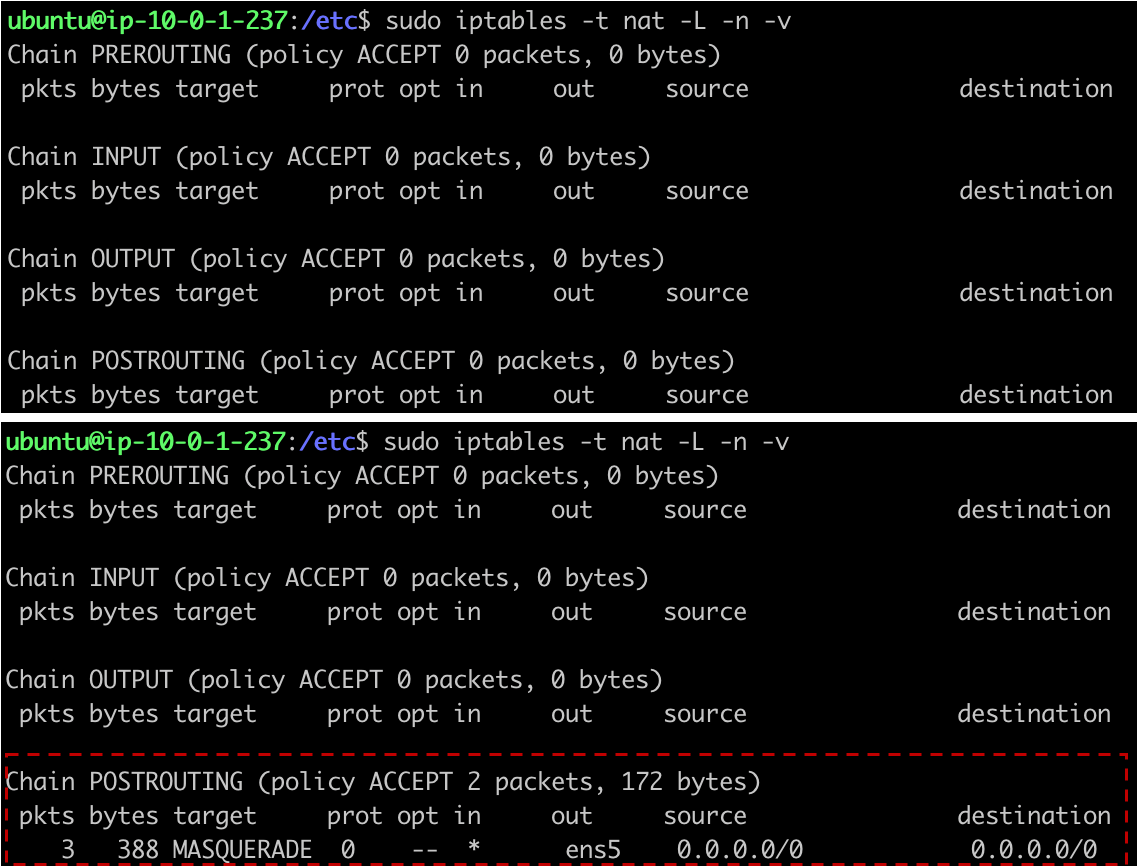Click 'Chain INPUT' in the output without any rules
This screenshot has width=1138, height=866.
click(x=84, y=157)
